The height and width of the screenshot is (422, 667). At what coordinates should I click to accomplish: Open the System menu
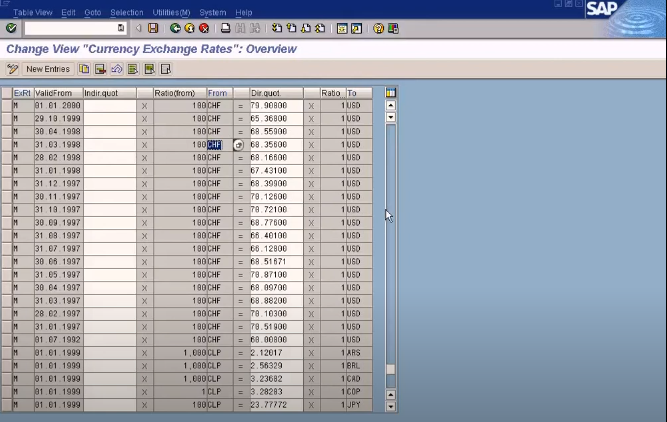point(213,12)
